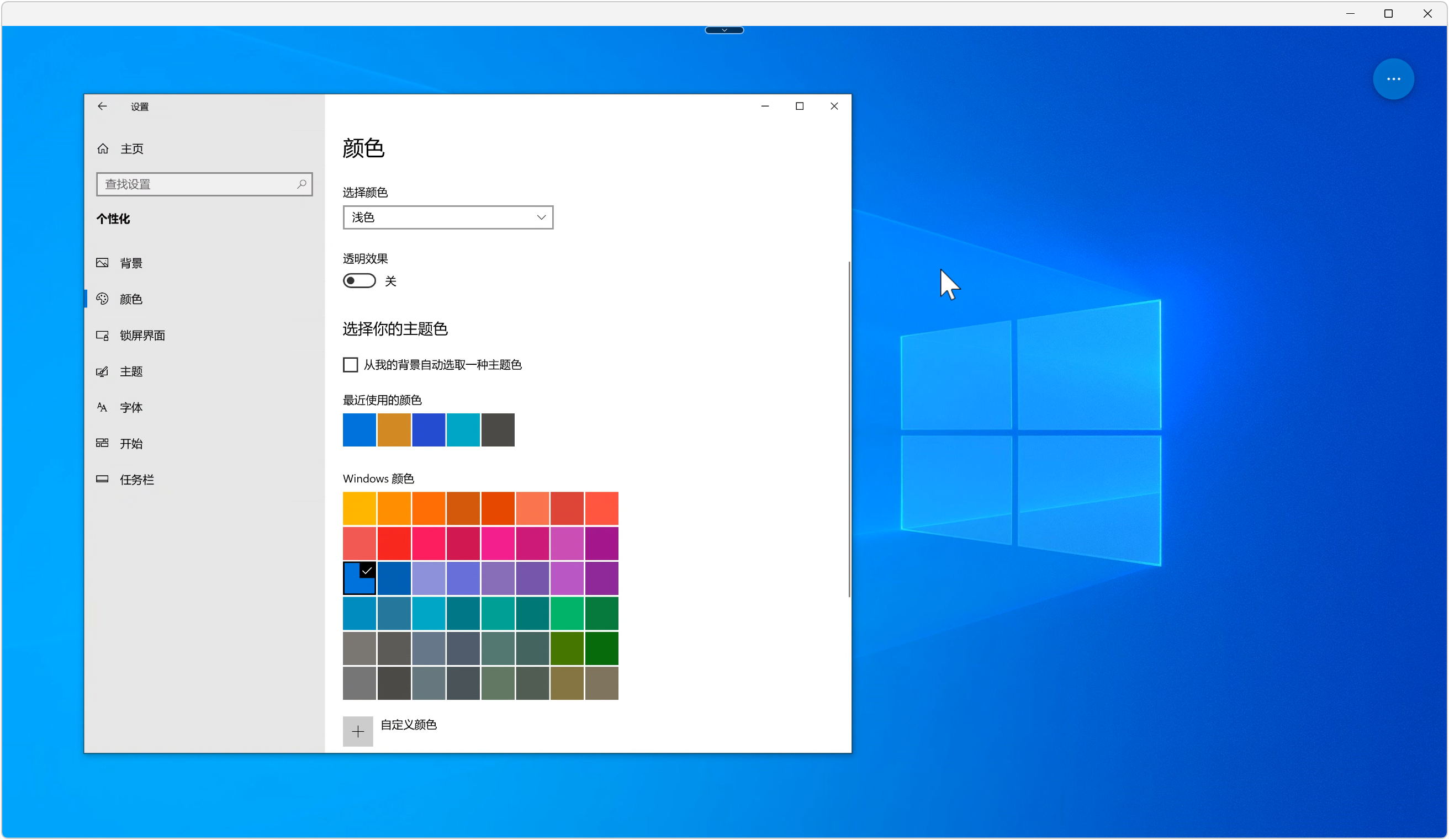Select the pure red swatch in second row
Image resolution: width=1449 pixels, height=840 pixels.
tap(394, 544)
